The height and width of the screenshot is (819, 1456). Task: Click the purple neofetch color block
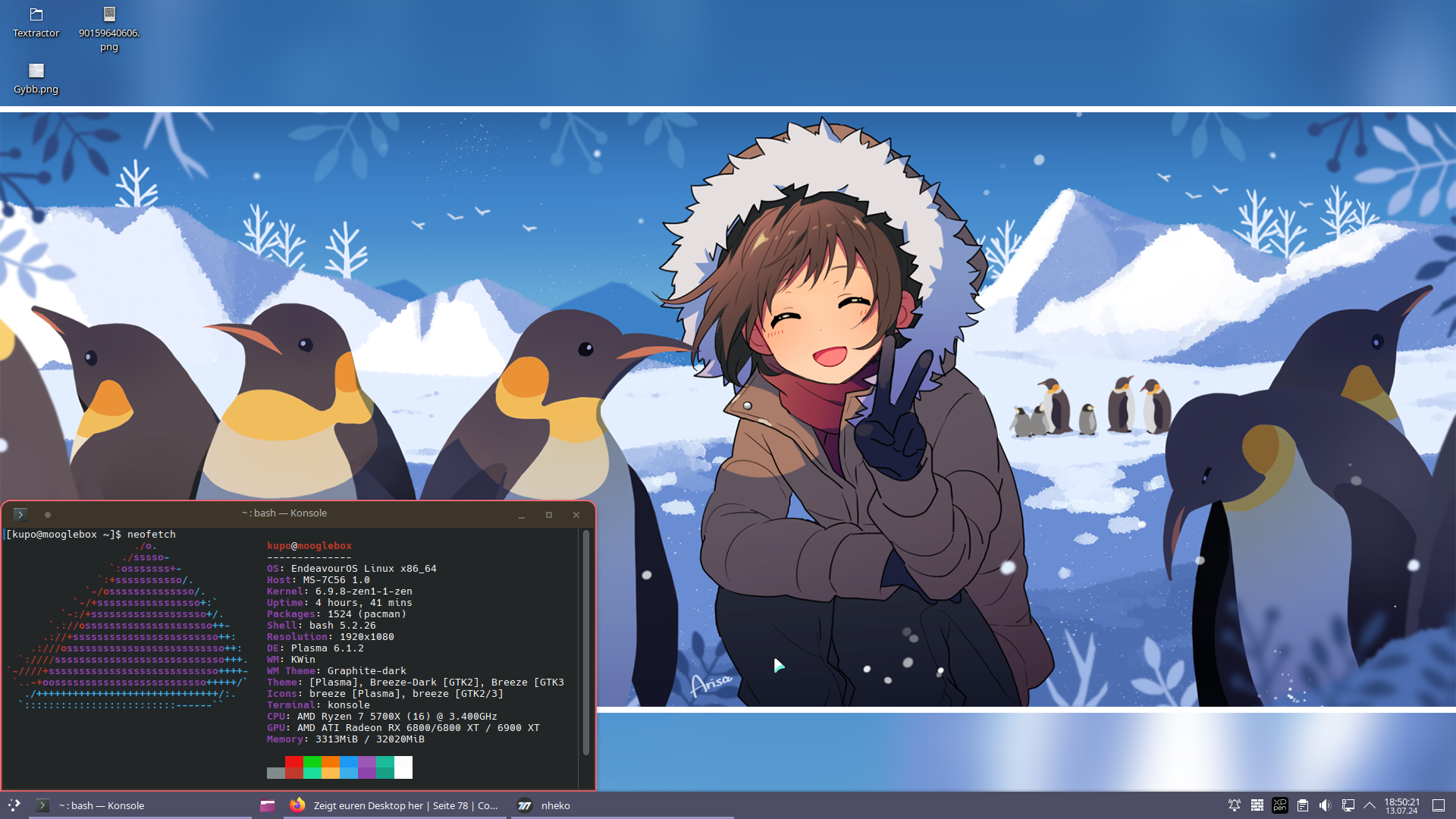(367, 767)
